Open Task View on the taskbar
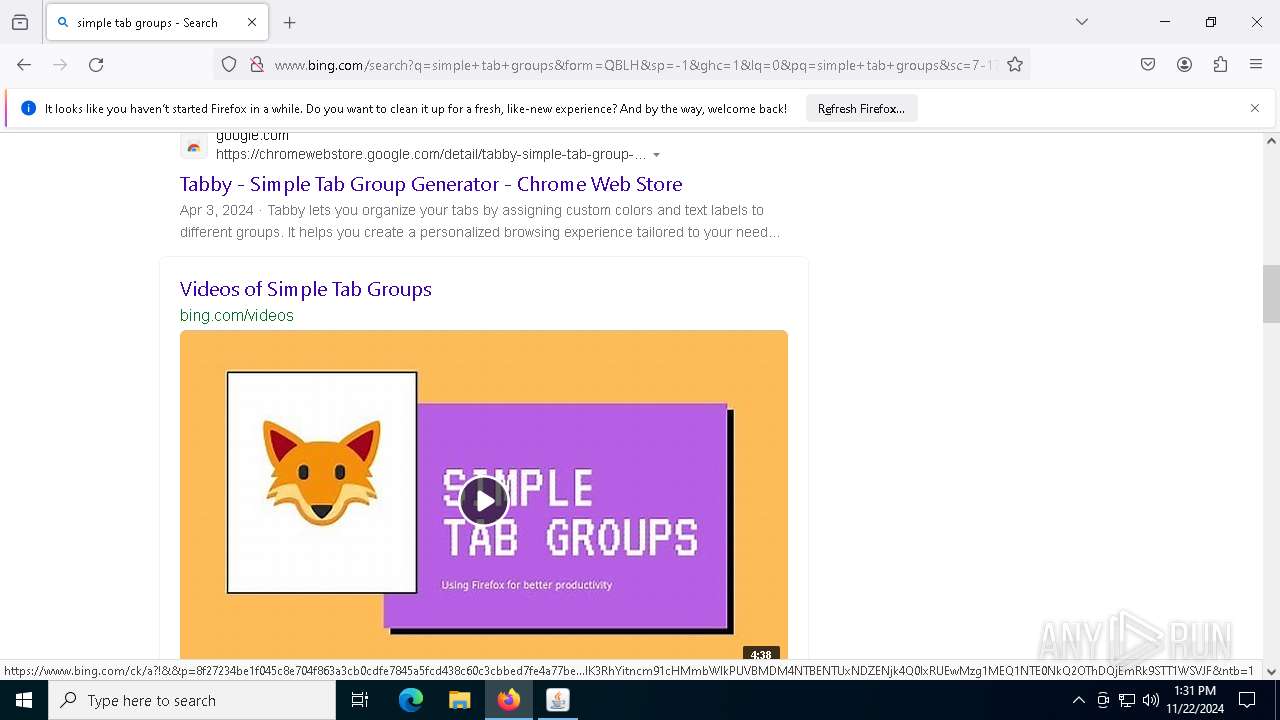The width and height of the screenshot is (1280, 720). [x=360, y=700]
